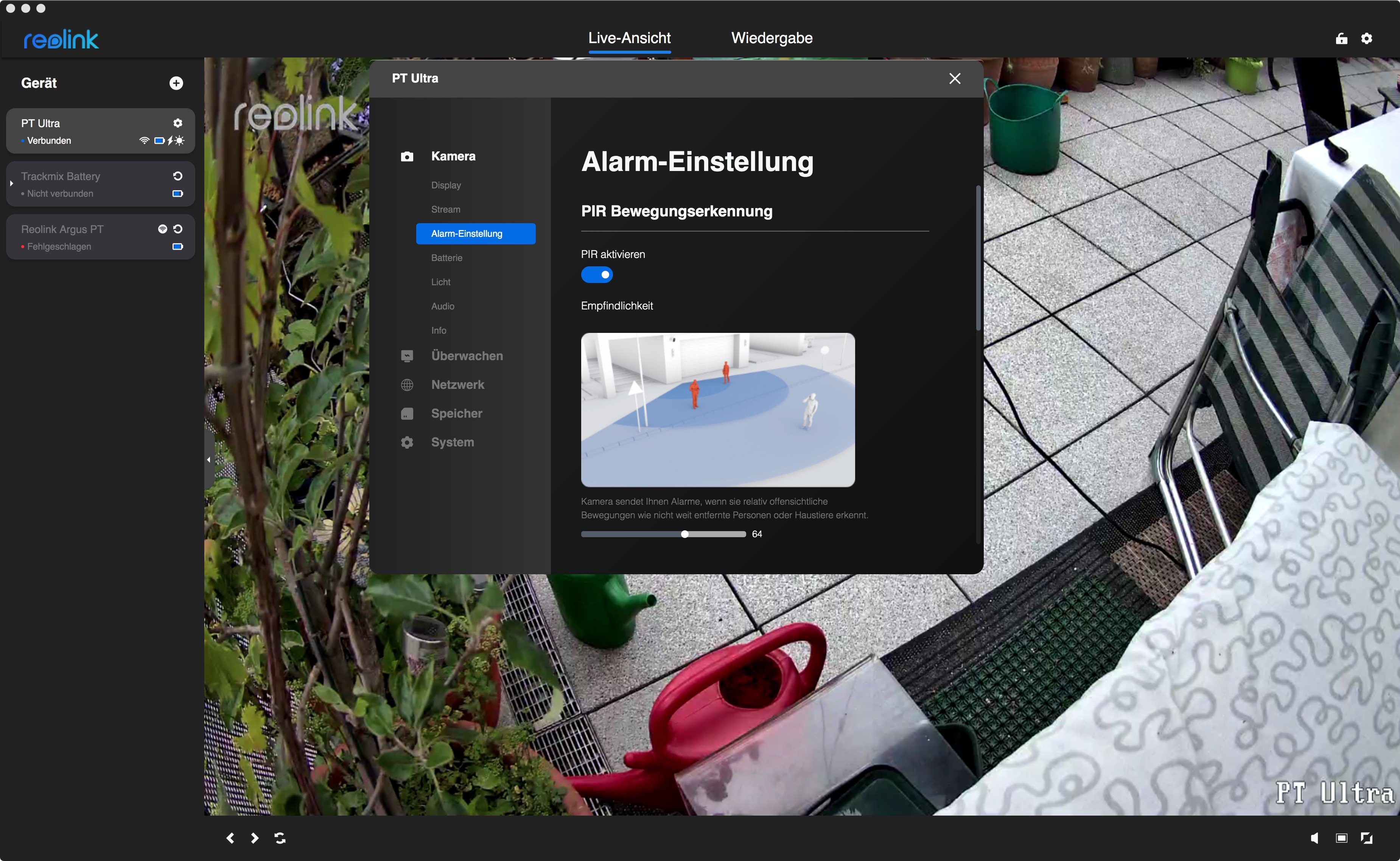Retry the Reolink Argus PT connection icon

pos(178,229)
